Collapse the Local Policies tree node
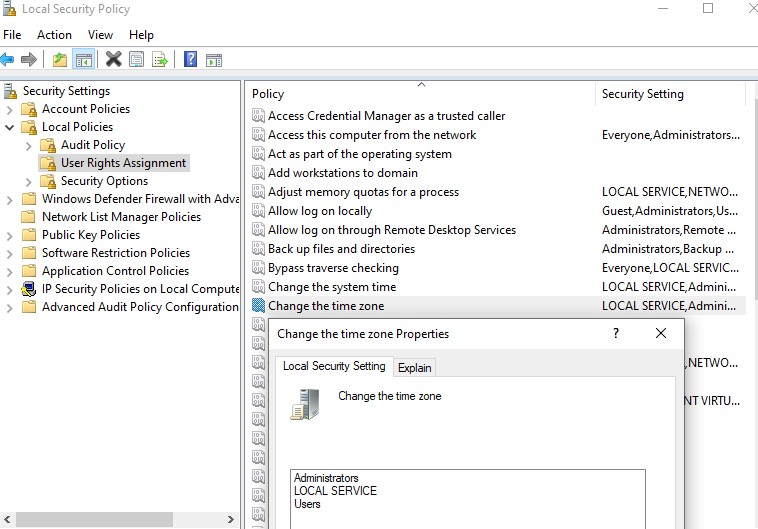The image size is (758, 529). pyautogui.click(x=11, y=127)
